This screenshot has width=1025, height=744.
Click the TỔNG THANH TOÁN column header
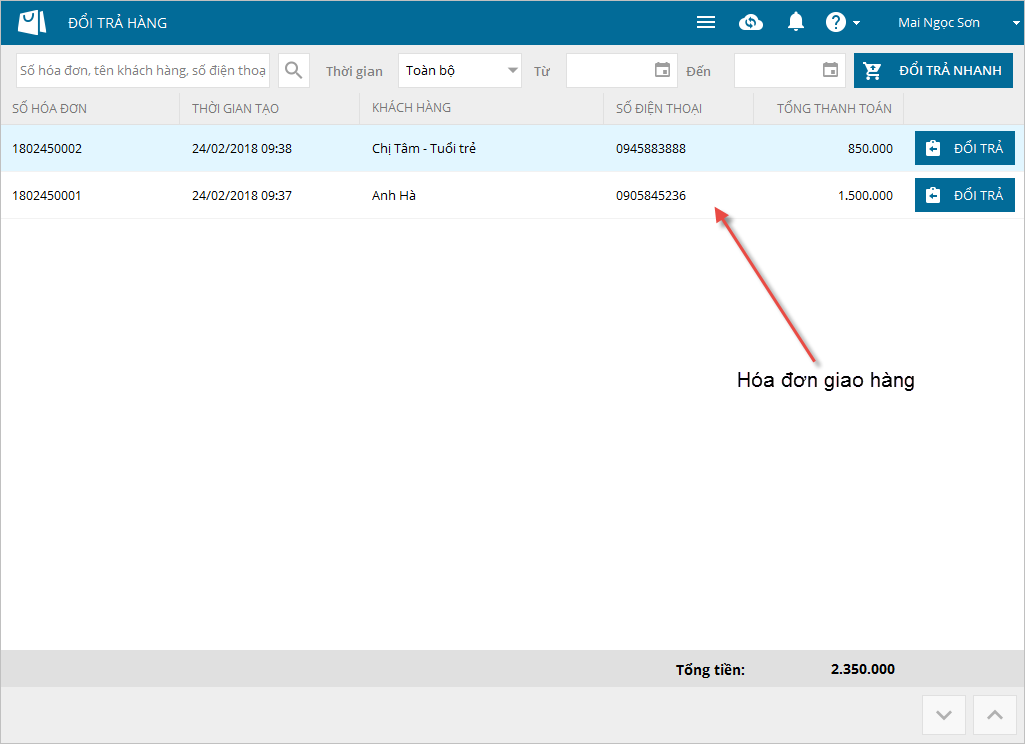coord(834,108)
